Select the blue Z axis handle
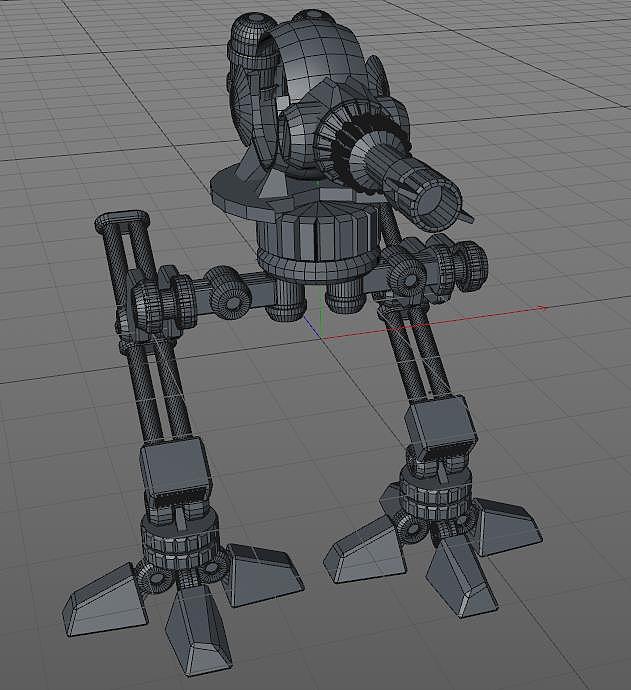 312,326
